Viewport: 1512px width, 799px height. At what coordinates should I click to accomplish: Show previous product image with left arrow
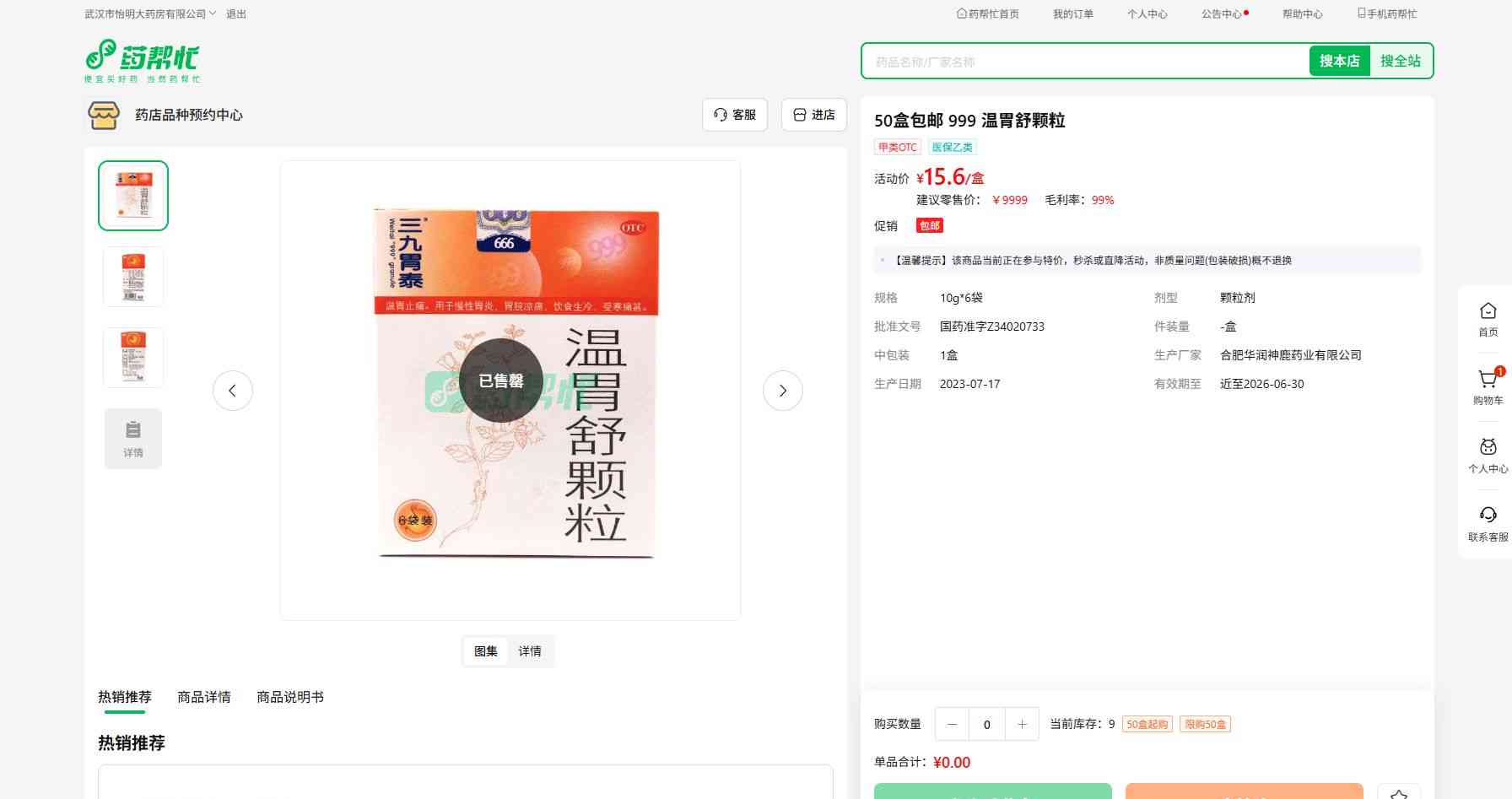233,391
